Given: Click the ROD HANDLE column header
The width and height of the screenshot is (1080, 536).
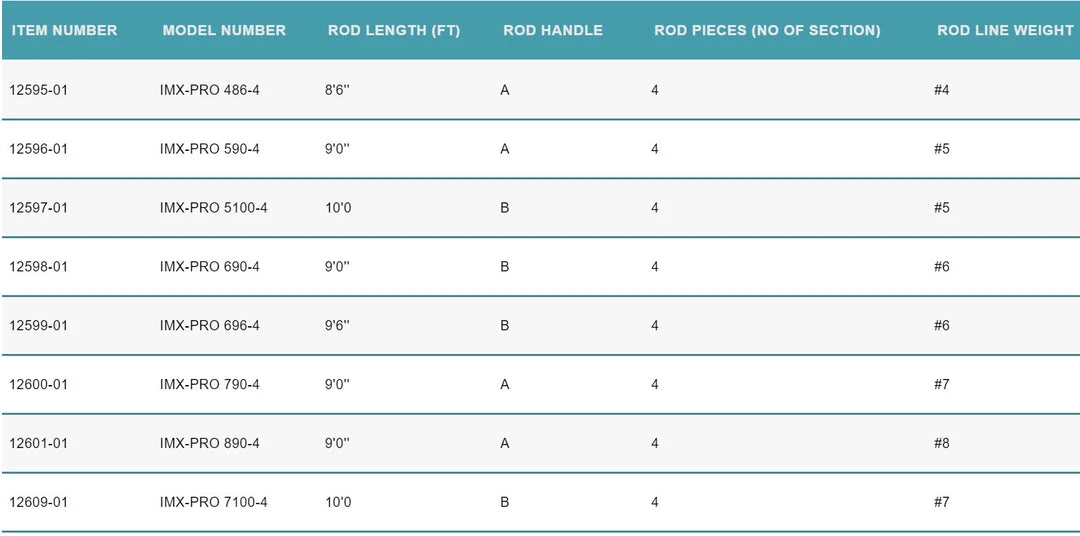Looking at the screenshot, I should coord(553,30).
